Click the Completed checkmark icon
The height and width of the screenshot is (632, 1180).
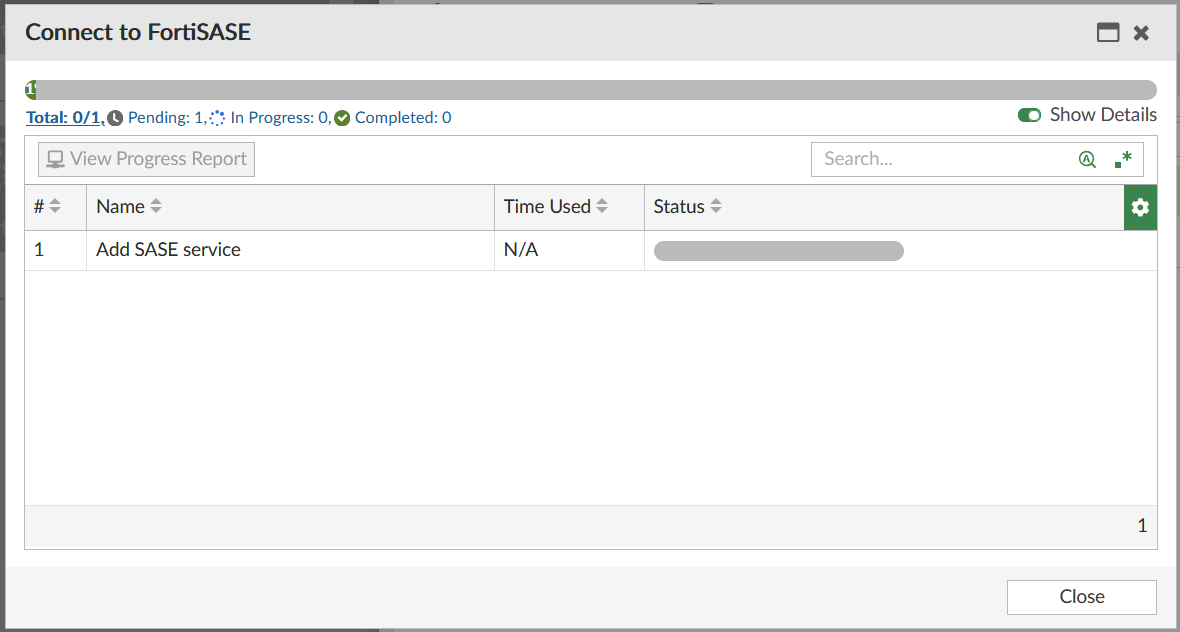point(341,117)
